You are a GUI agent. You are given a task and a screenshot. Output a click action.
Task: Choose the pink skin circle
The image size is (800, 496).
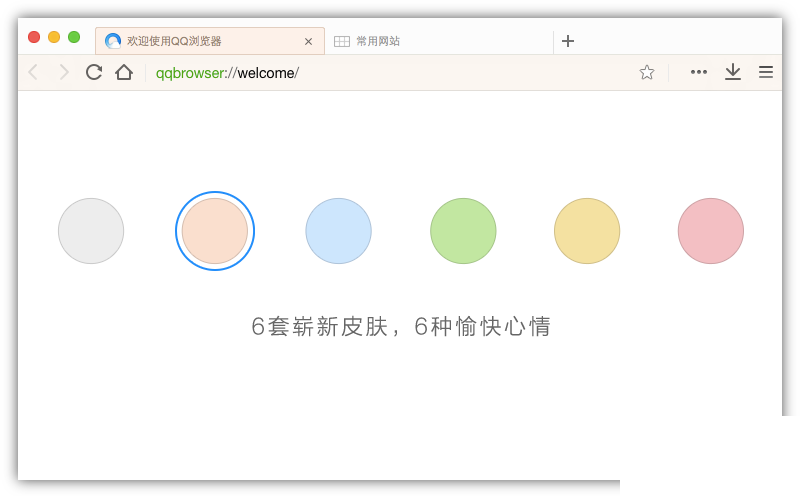(x=711, y=231)
